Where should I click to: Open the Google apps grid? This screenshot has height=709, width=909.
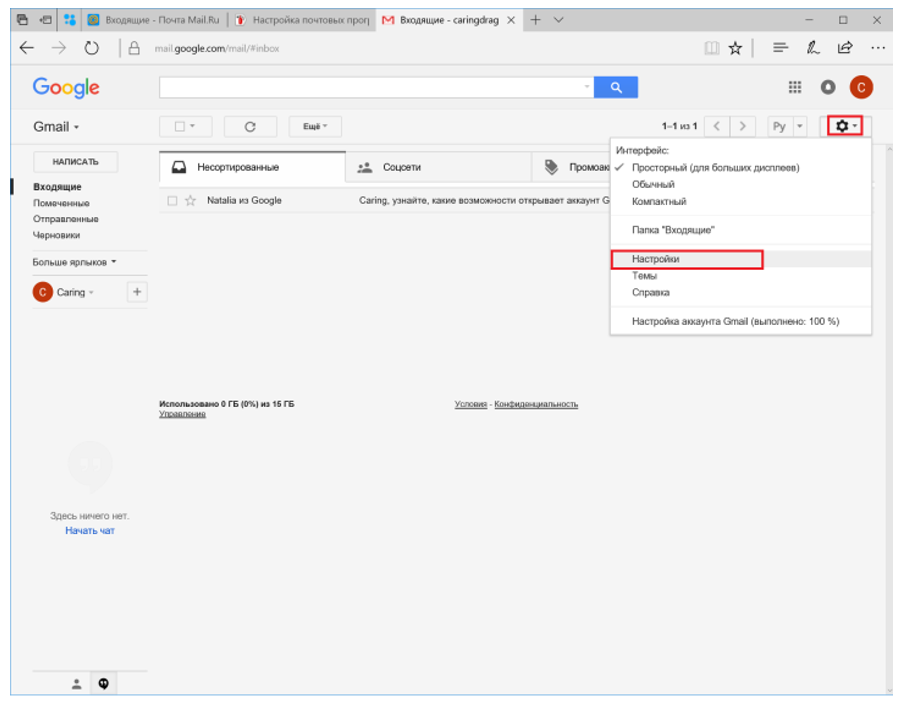[x=795, y=88]
